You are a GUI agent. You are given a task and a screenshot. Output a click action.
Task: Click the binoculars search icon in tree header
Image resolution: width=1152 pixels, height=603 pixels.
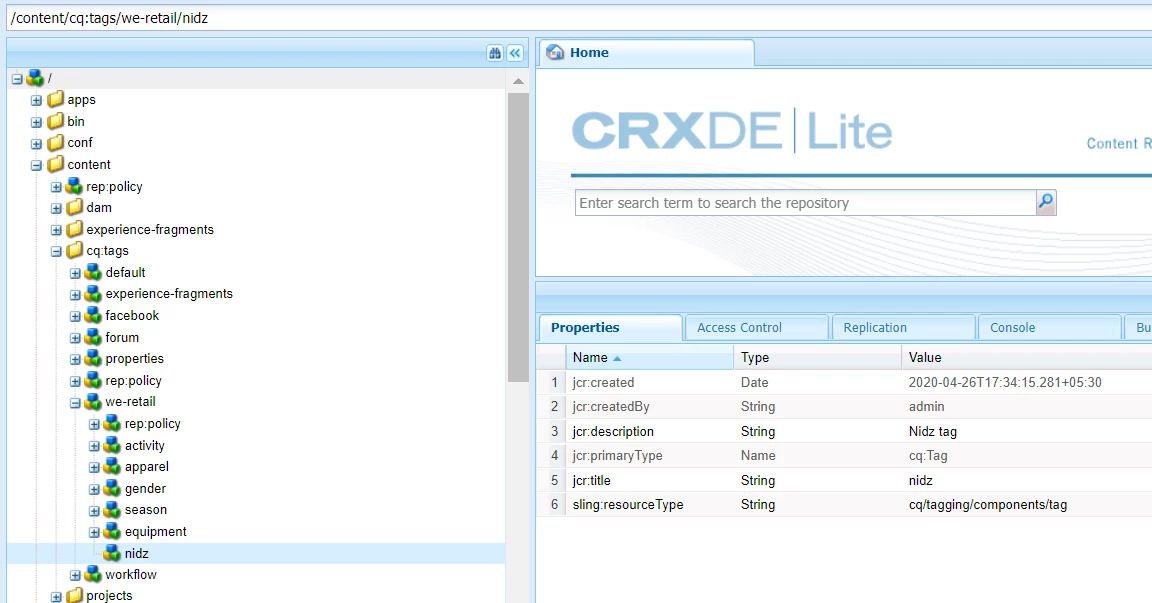(494, 53)
